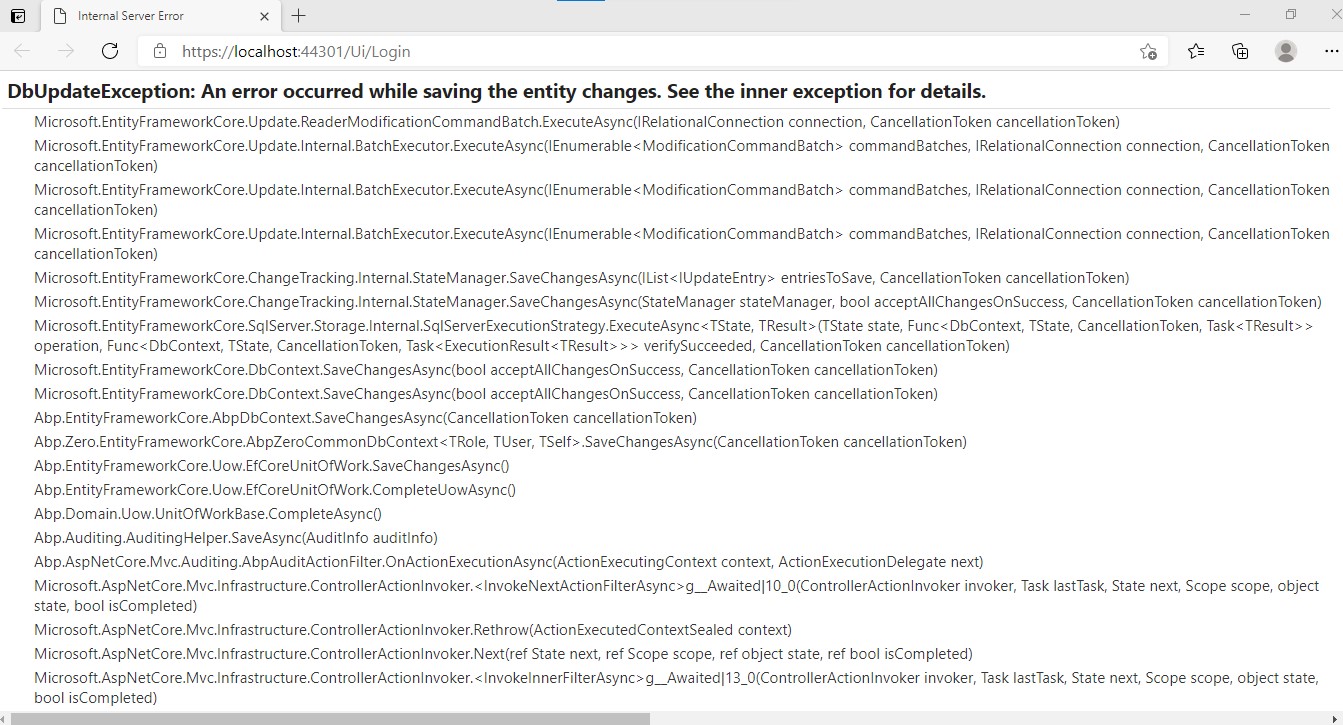Screen dimensions: 1343x725
Task: Open the Collections panel
Action: (1240, 51)
